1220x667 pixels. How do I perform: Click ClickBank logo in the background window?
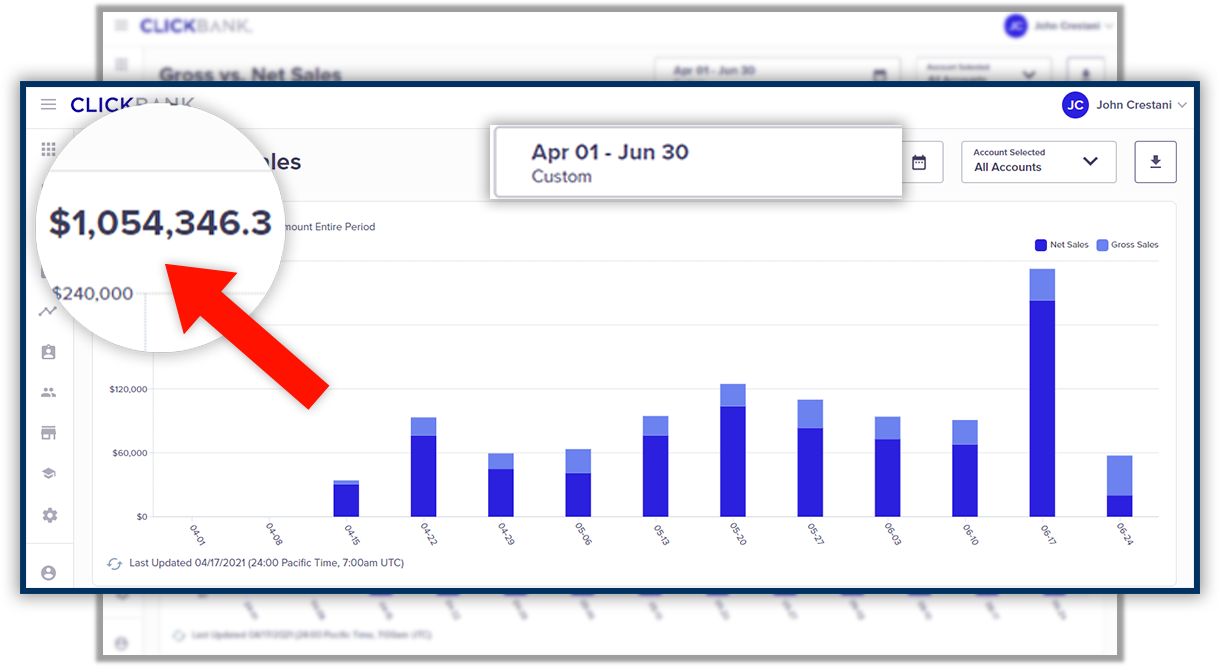[x=196, y=26]
